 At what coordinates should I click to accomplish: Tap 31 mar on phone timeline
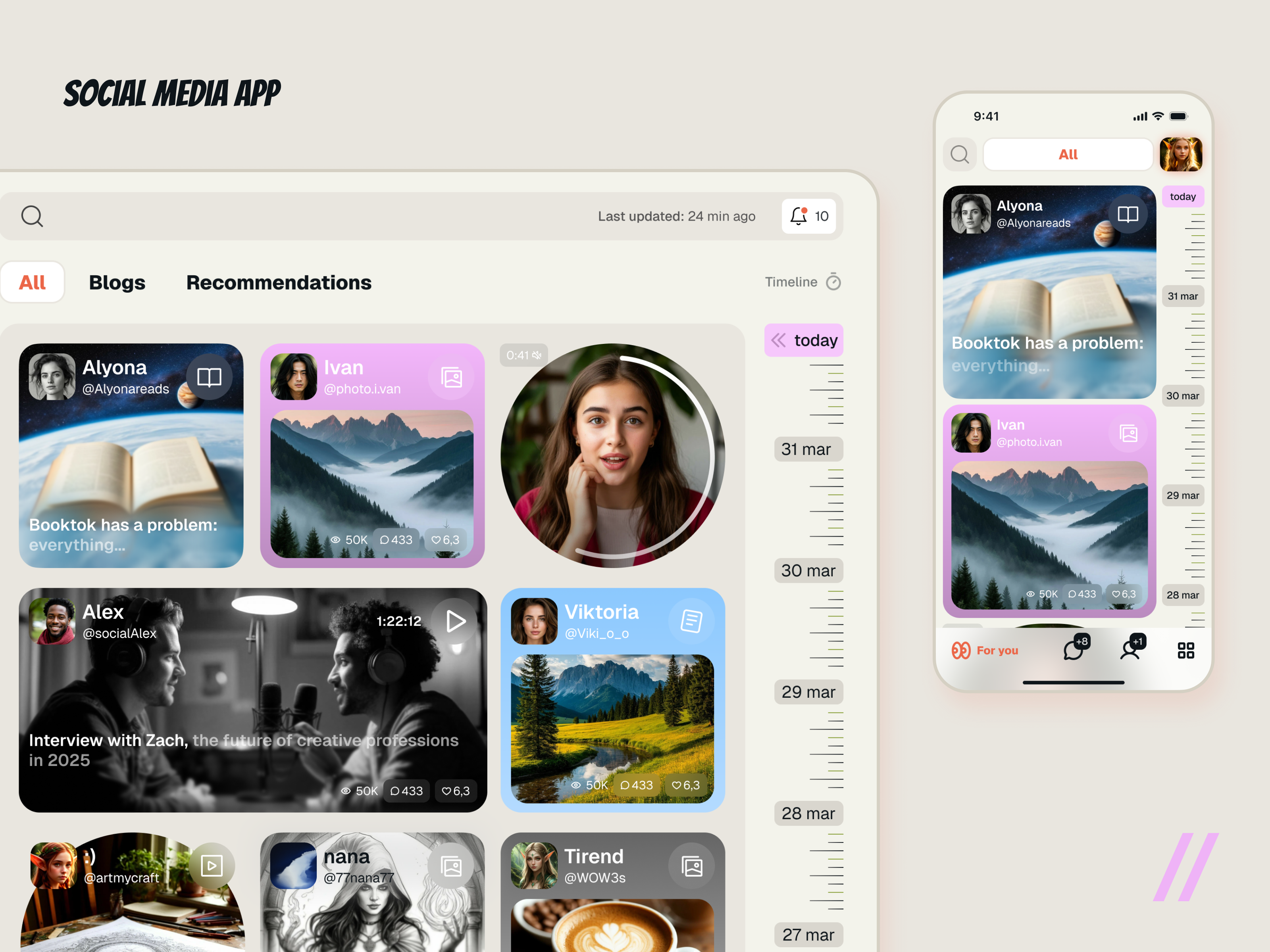tap(1183, 296)
